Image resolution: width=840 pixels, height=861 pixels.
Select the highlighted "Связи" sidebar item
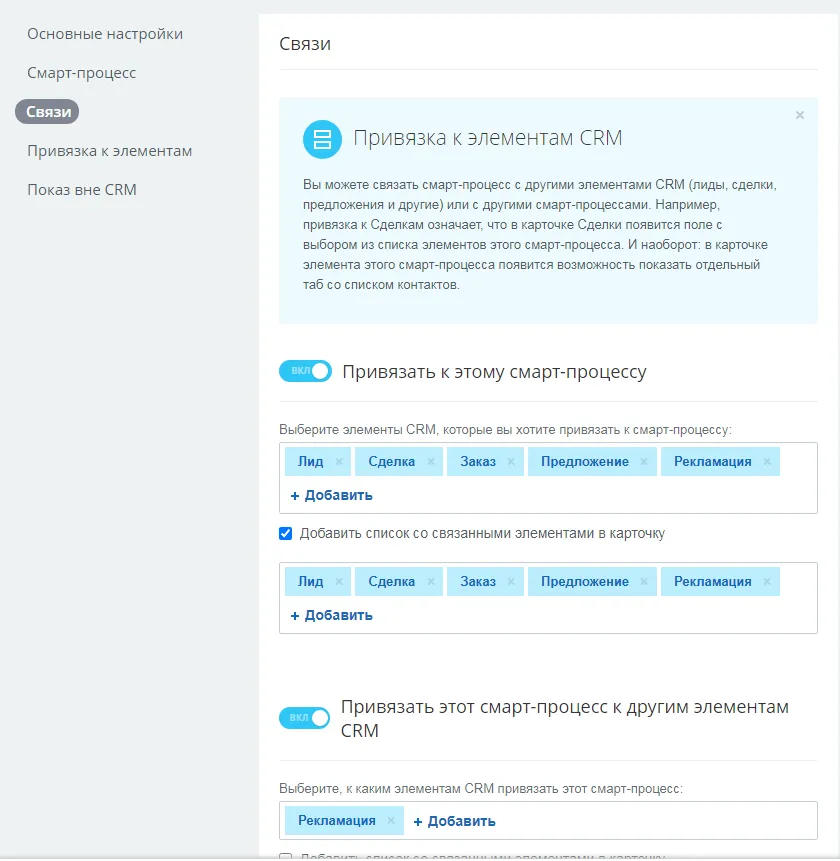46,112
